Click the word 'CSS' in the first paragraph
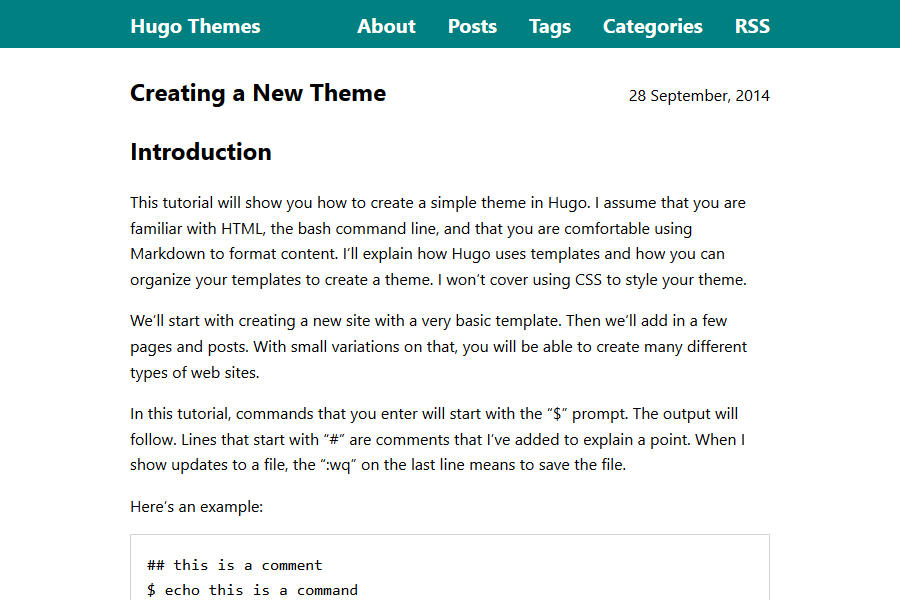Screen dimensions: 900x600 (588, 281)
